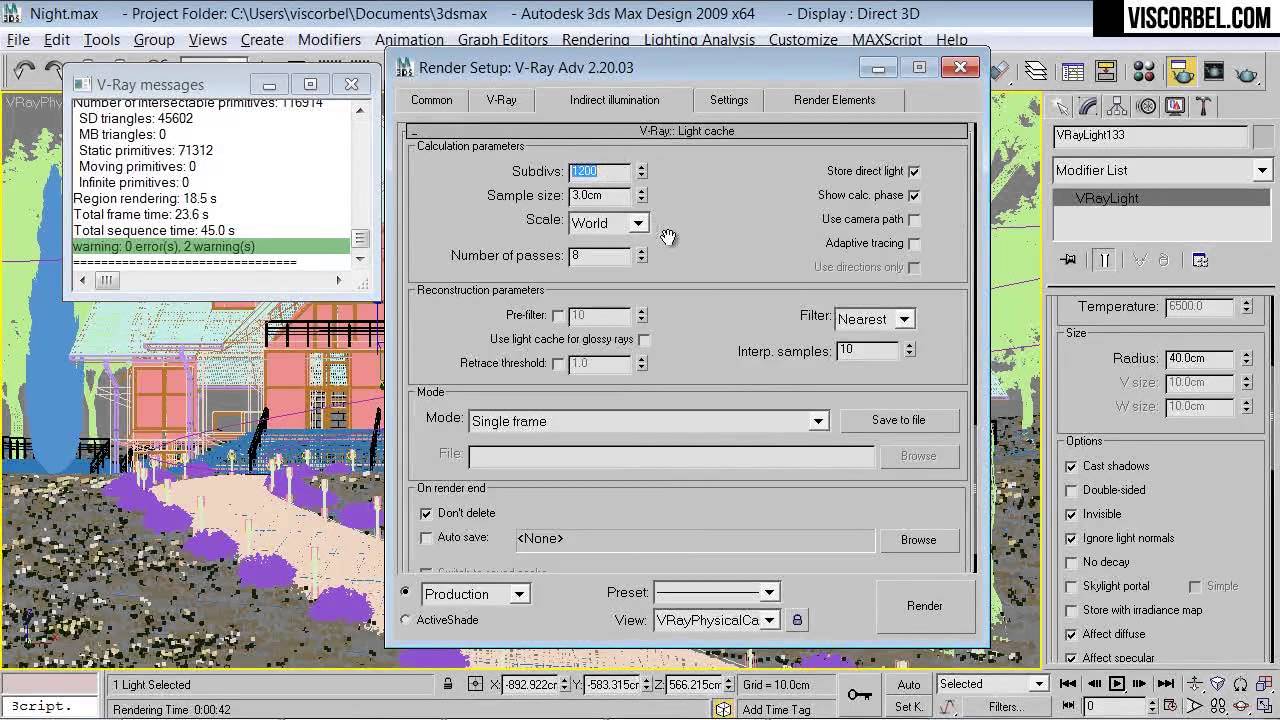Click the Subdivs value field
1280x720 pixels.
coord(600,171)
